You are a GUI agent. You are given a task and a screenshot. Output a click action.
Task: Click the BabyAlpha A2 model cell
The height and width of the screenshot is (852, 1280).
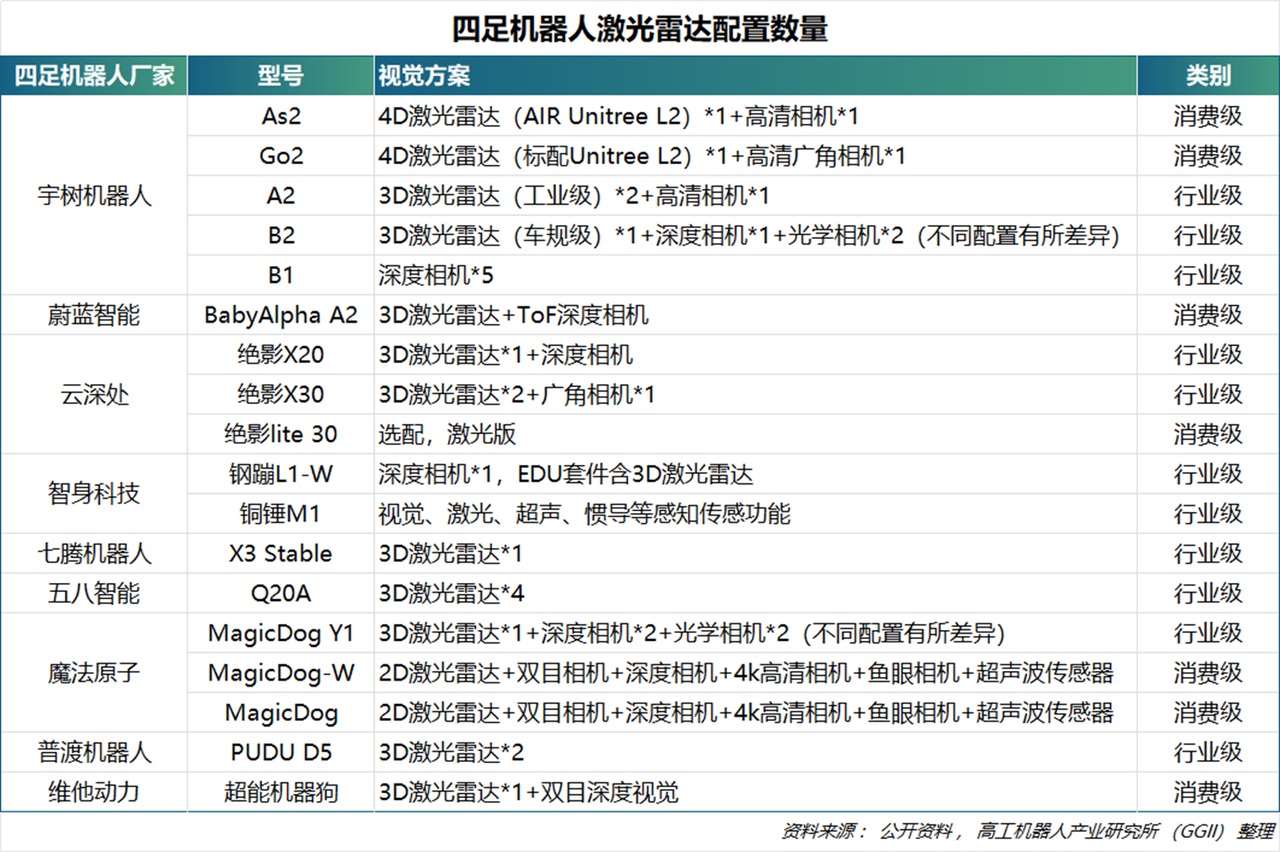280,314
